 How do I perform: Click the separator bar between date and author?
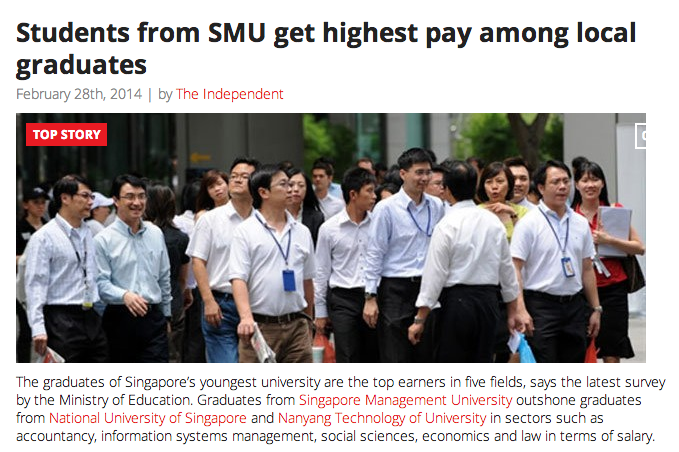click(150, 94)
